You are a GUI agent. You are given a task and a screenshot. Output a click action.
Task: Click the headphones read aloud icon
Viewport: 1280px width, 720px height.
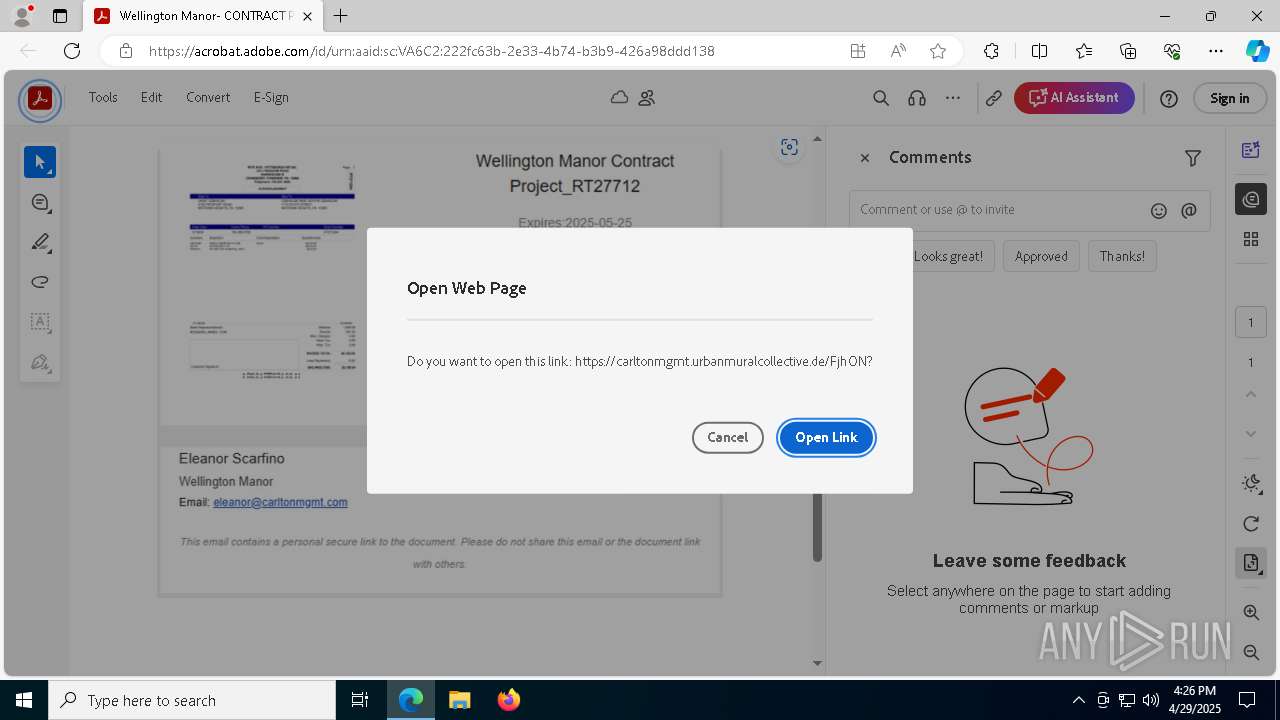click(x=917, y=98)
